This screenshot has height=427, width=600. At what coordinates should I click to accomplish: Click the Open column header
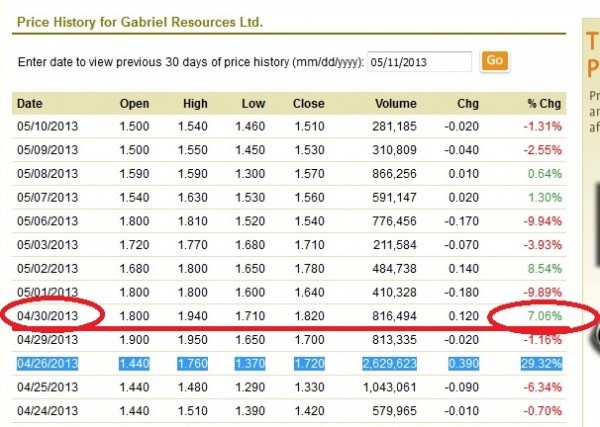134,104
